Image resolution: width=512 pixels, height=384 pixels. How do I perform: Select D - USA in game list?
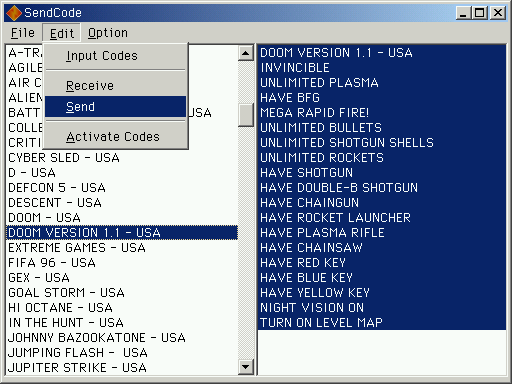(122, 173)
